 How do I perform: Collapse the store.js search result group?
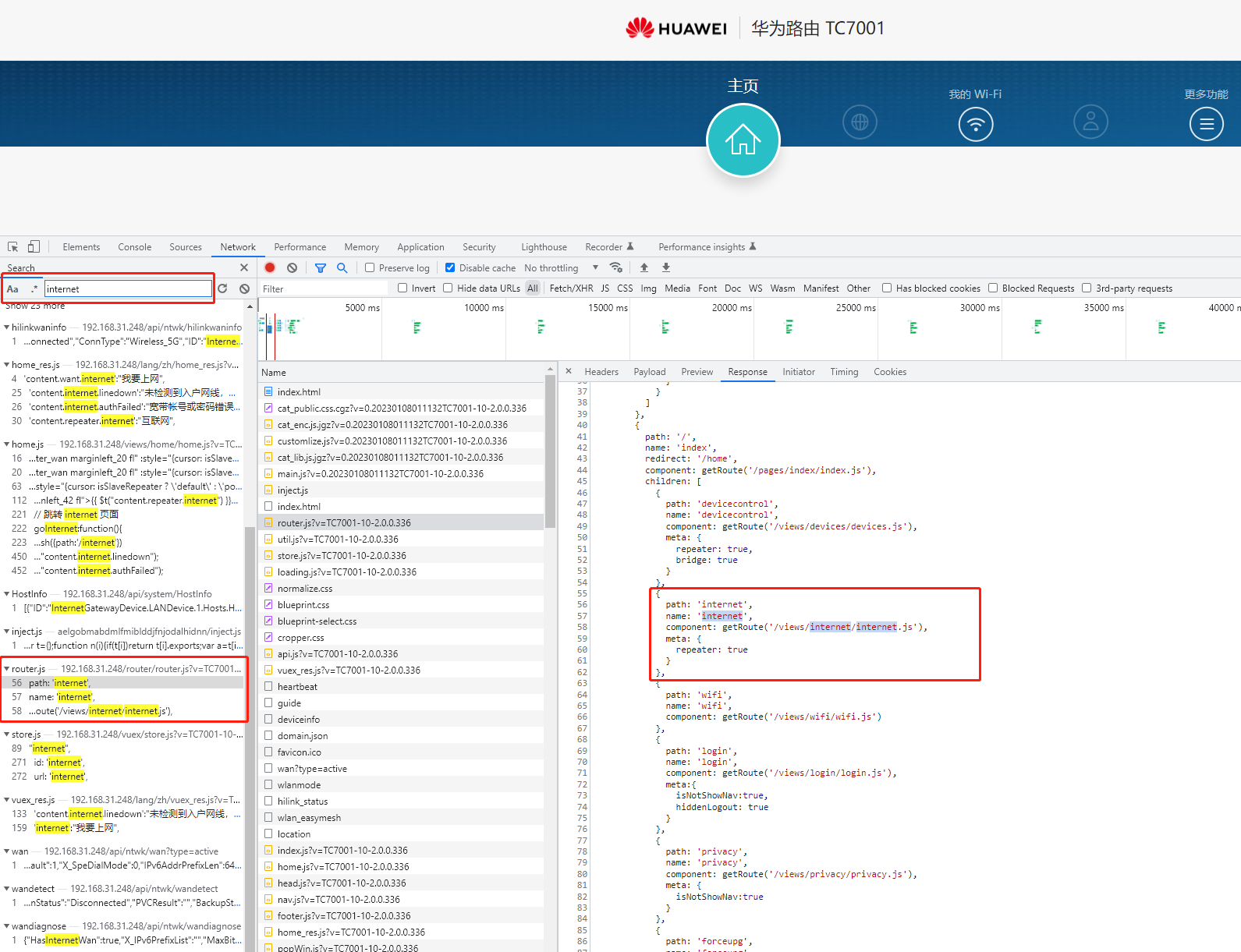(x=6, y=734)
